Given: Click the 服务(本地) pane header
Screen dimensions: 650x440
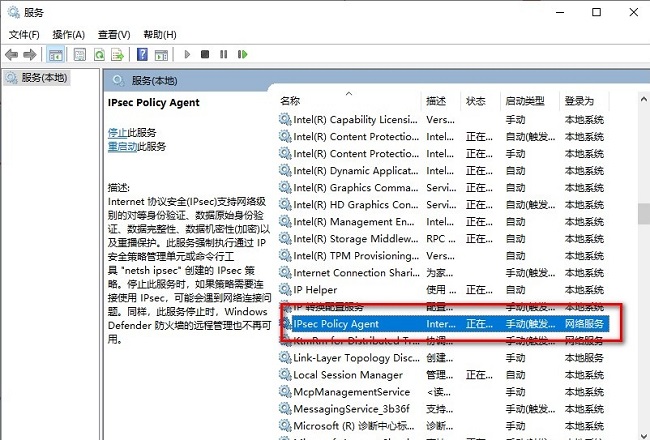Looking at the screenshot, I should click(x=154, y=80).
